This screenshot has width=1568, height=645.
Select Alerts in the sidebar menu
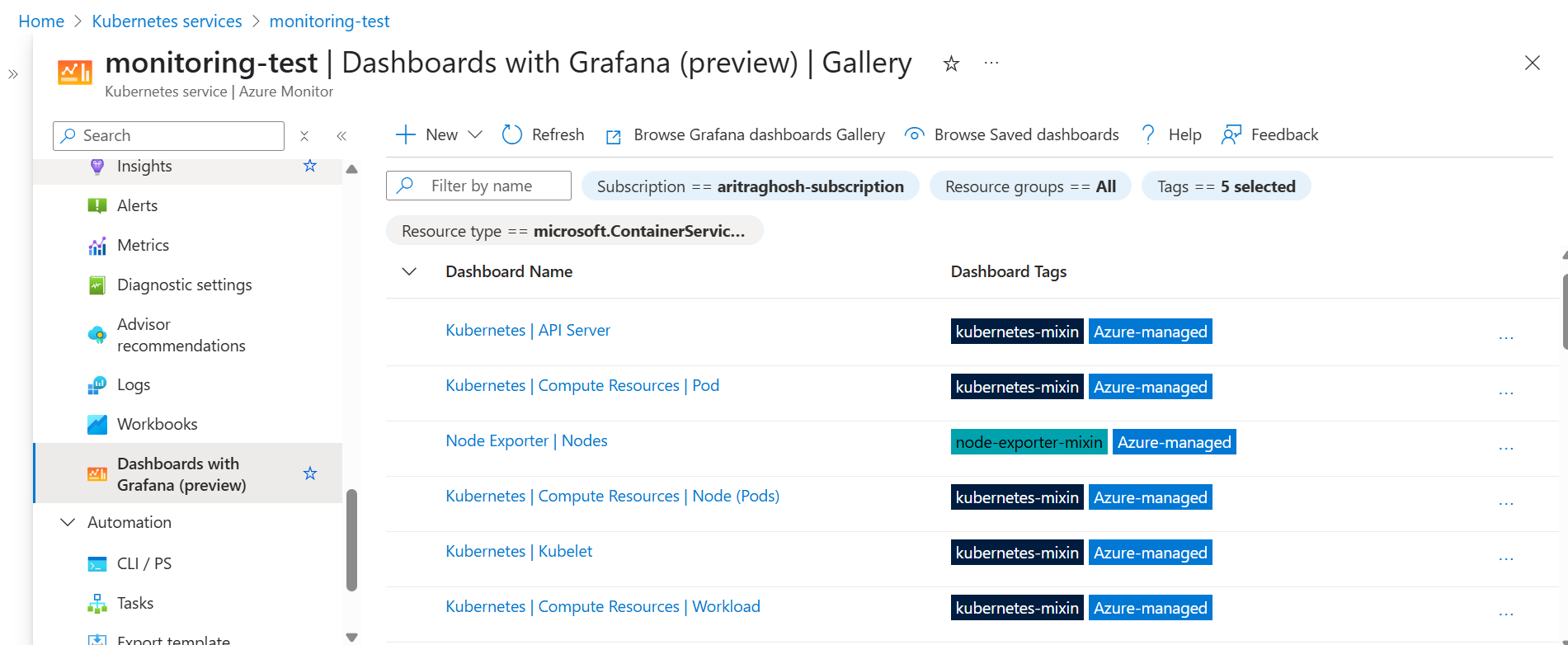click(x=137, y=205)
